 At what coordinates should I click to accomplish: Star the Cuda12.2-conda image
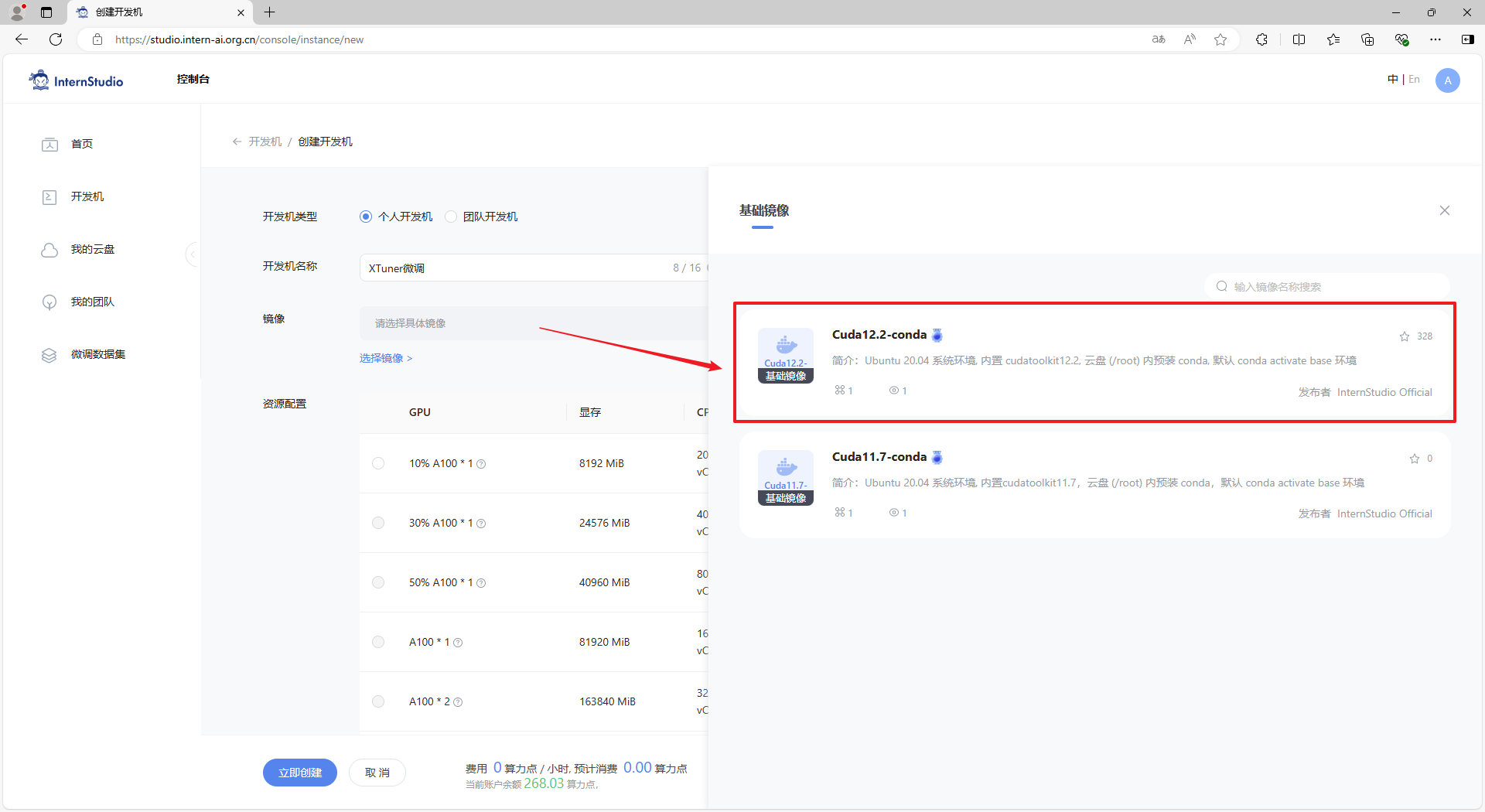pyautogui.click(x=1405, y=336)
